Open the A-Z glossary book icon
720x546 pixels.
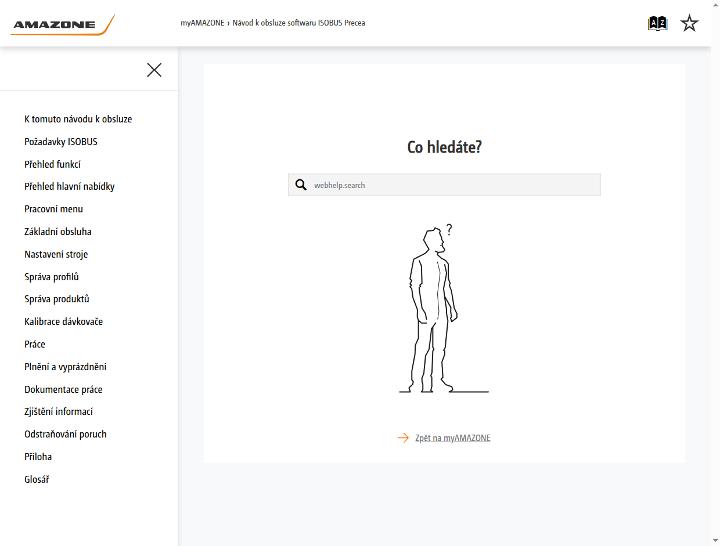click(657, 23)
